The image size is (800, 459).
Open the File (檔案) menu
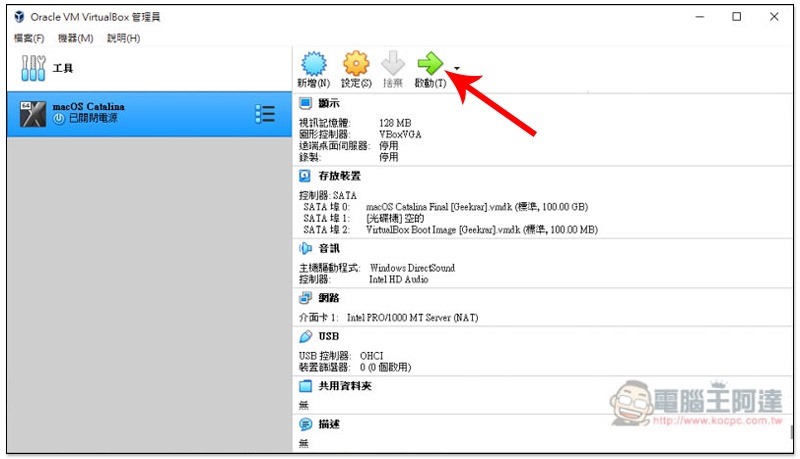coord(29,38)
